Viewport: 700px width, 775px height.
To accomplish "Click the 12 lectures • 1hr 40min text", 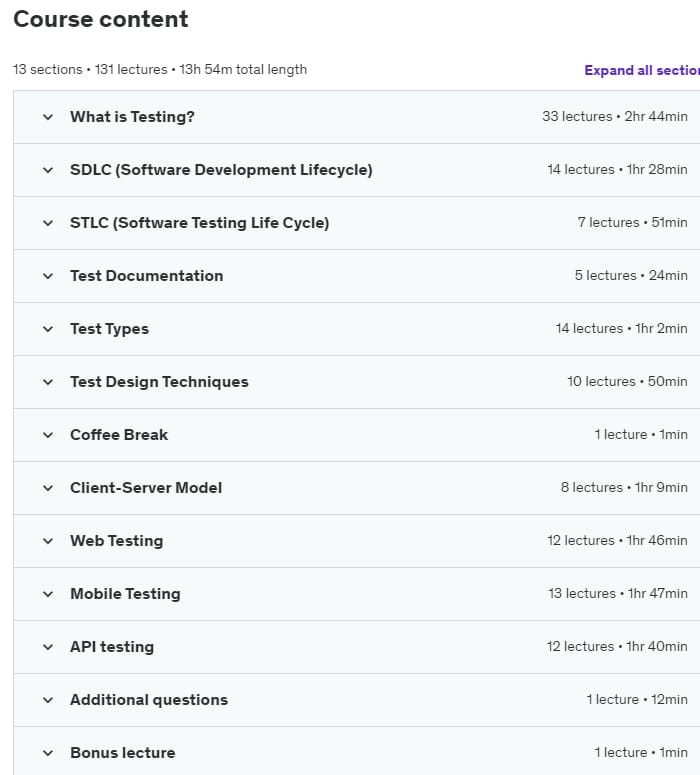I will click(617, 646).
